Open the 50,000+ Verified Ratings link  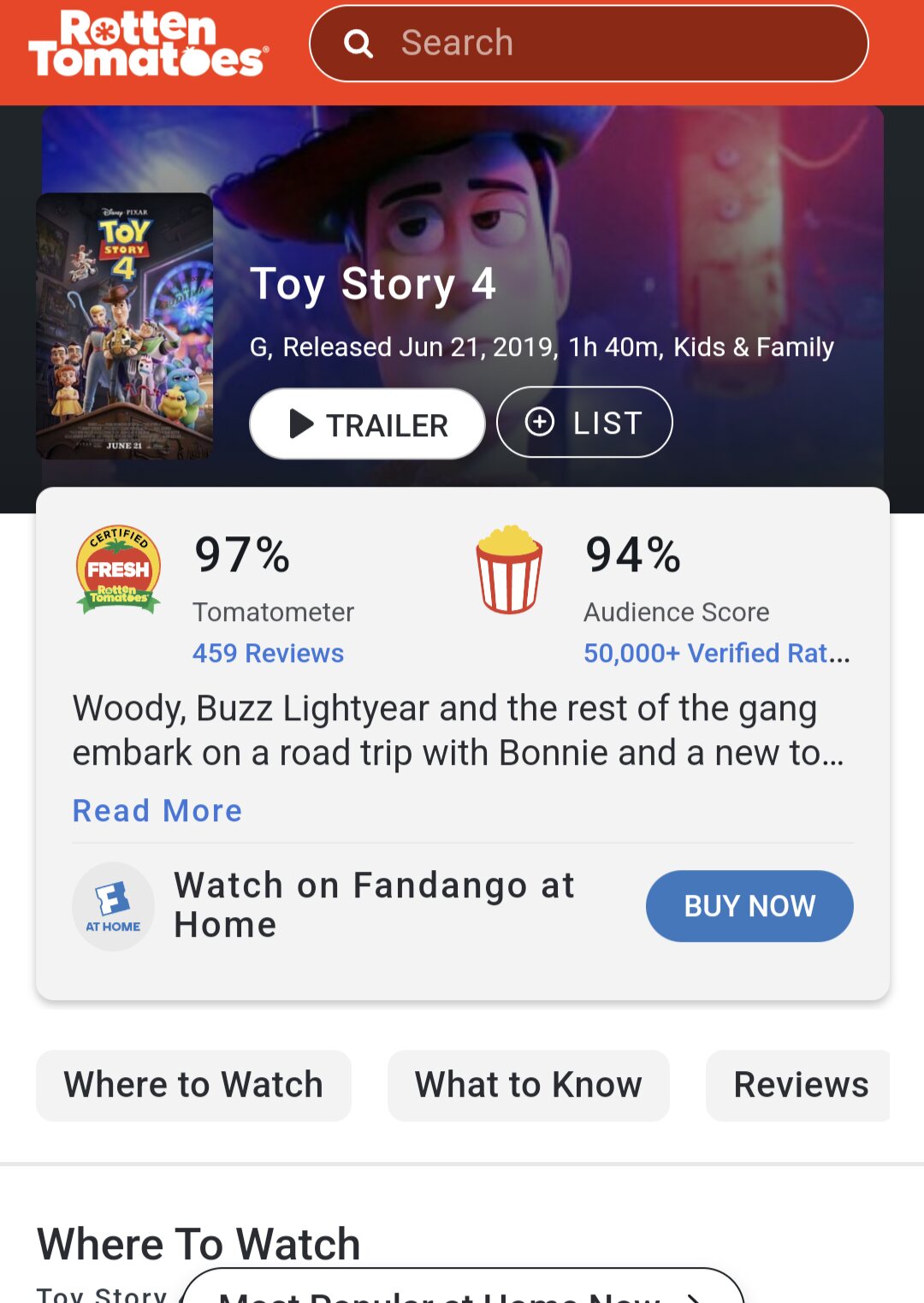click(716, 653)
